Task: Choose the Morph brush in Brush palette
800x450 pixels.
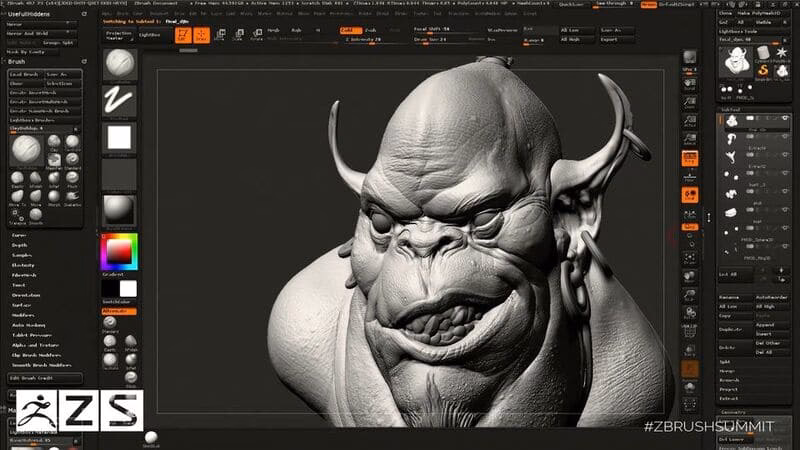Action: [54, 197]
